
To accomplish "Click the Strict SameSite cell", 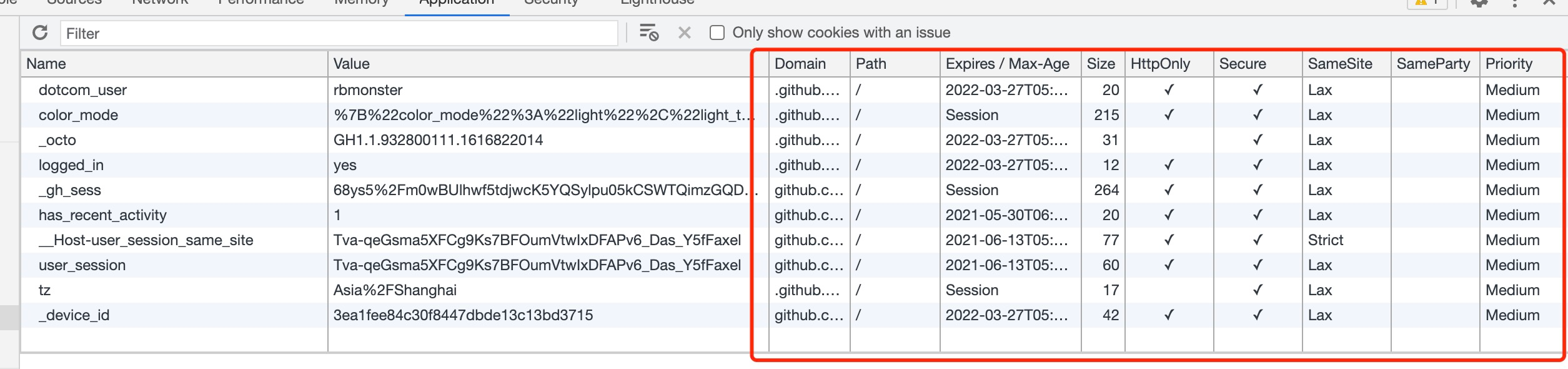I will click(x=1325, y=240).
